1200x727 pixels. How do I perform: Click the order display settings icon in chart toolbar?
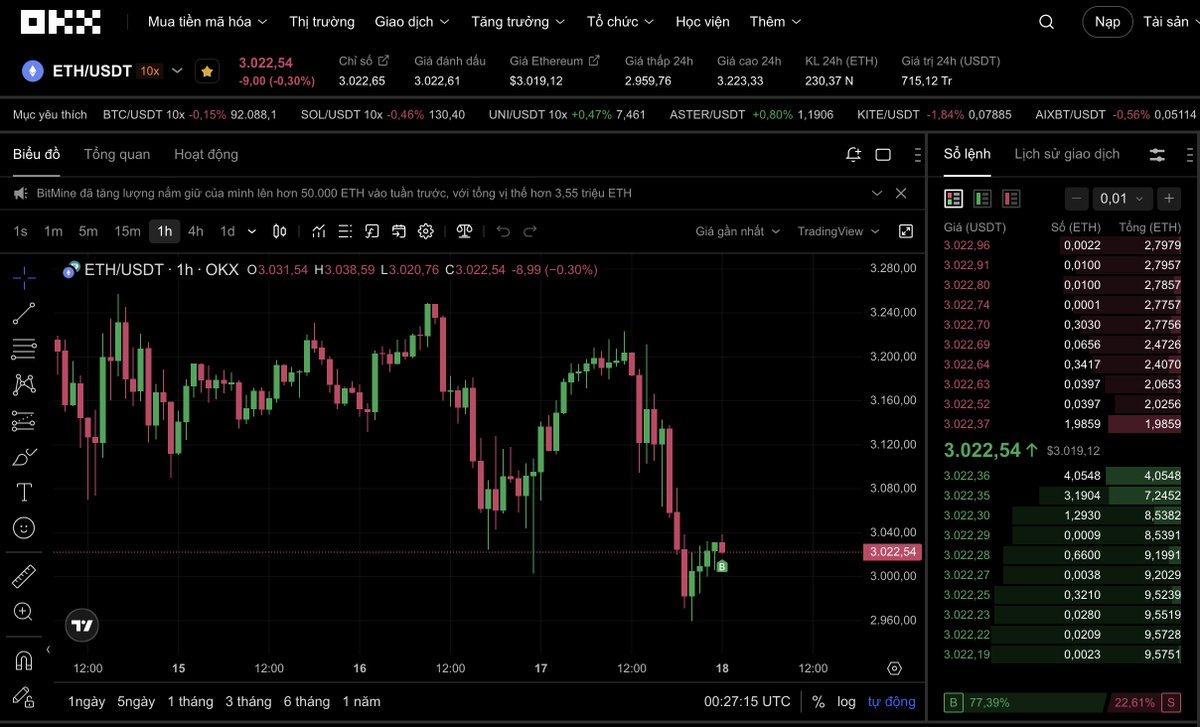pos(372,231)
